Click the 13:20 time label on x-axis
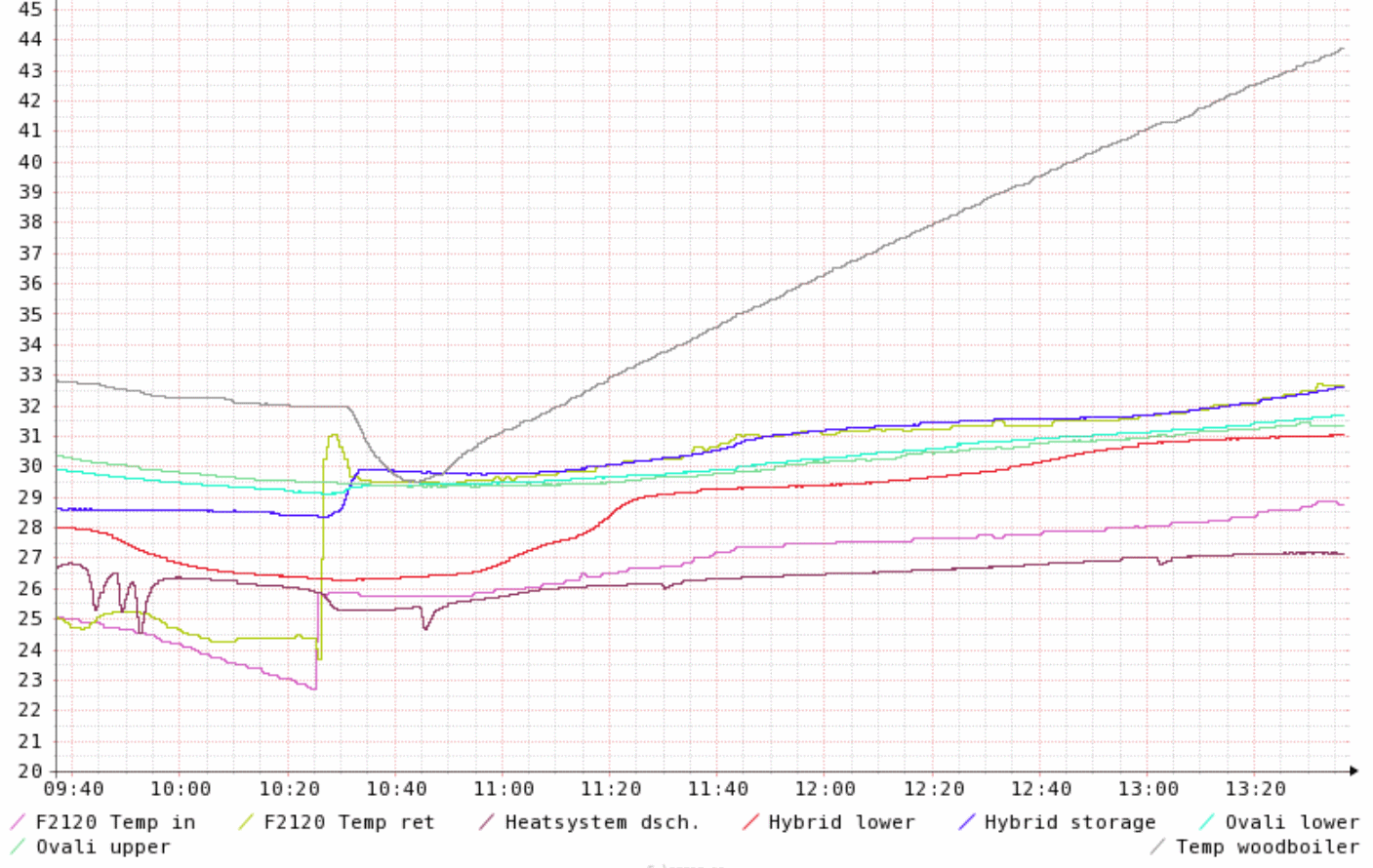The height and width of the screenshot is (868, 1373). (1255, 788)
